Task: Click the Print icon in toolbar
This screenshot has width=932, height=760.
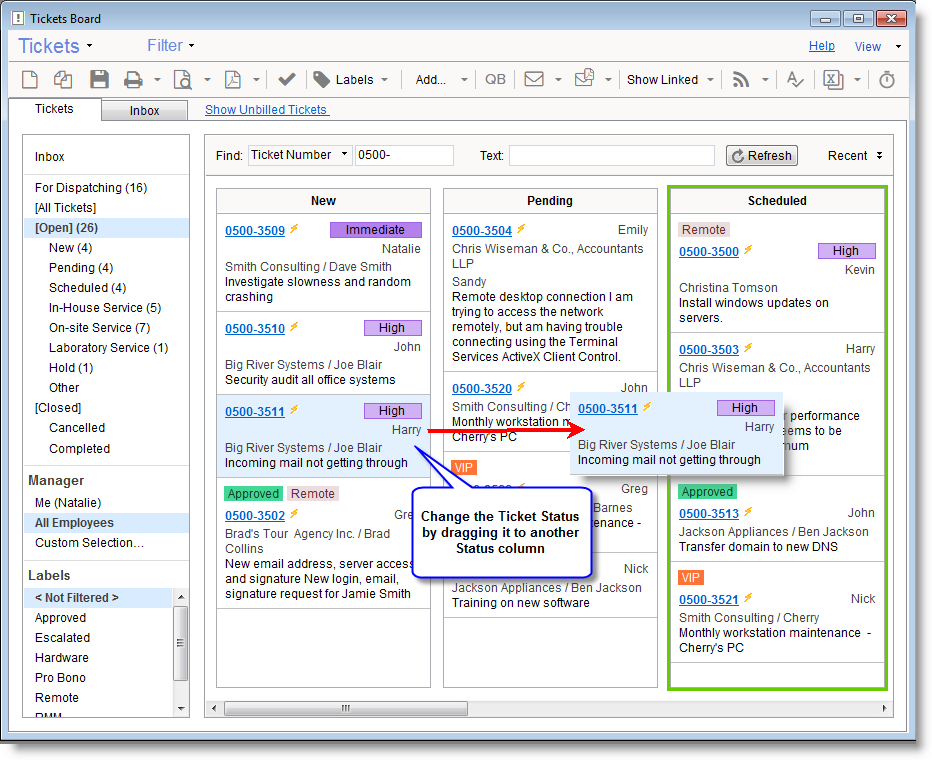Action: (132, 80)
